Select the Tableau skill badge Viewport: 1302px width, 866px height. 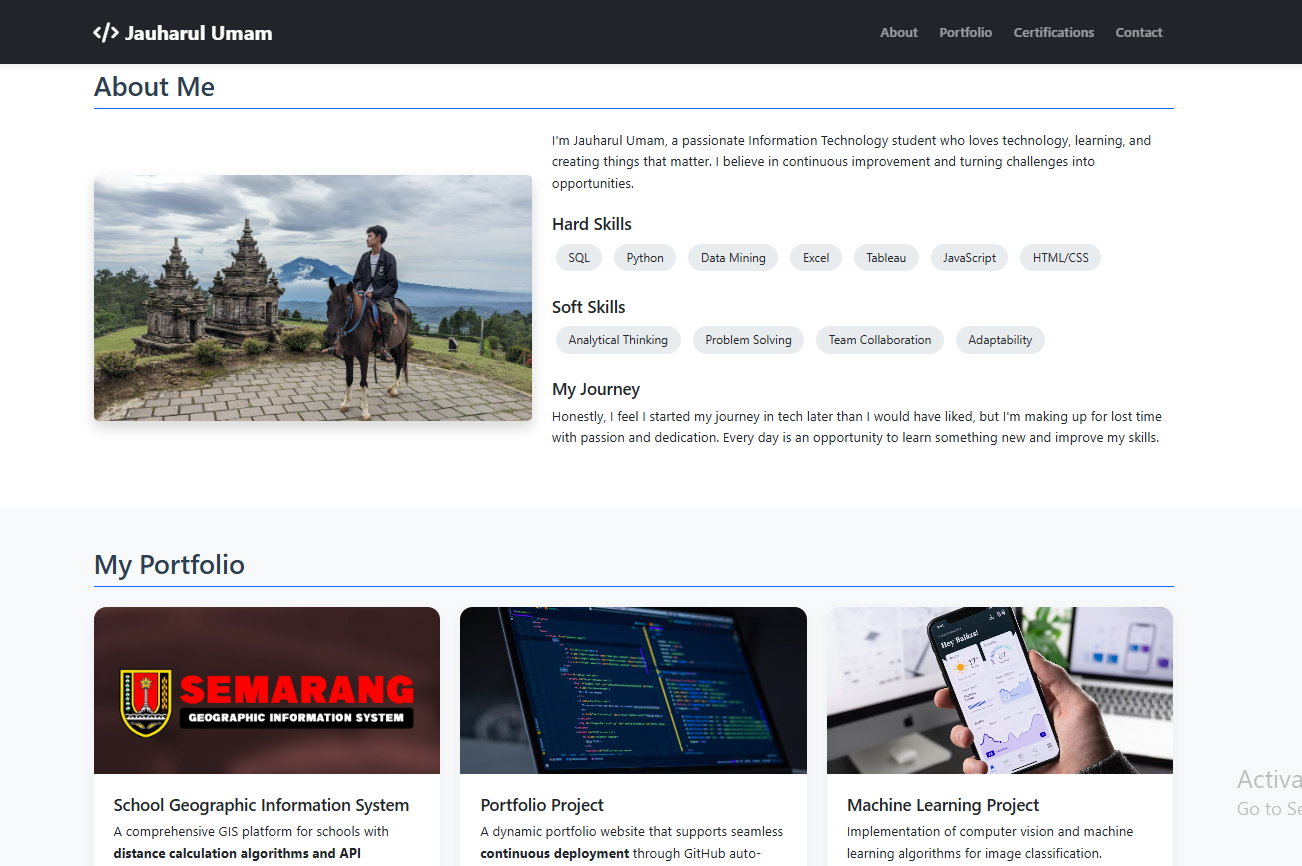pos(886,258)
